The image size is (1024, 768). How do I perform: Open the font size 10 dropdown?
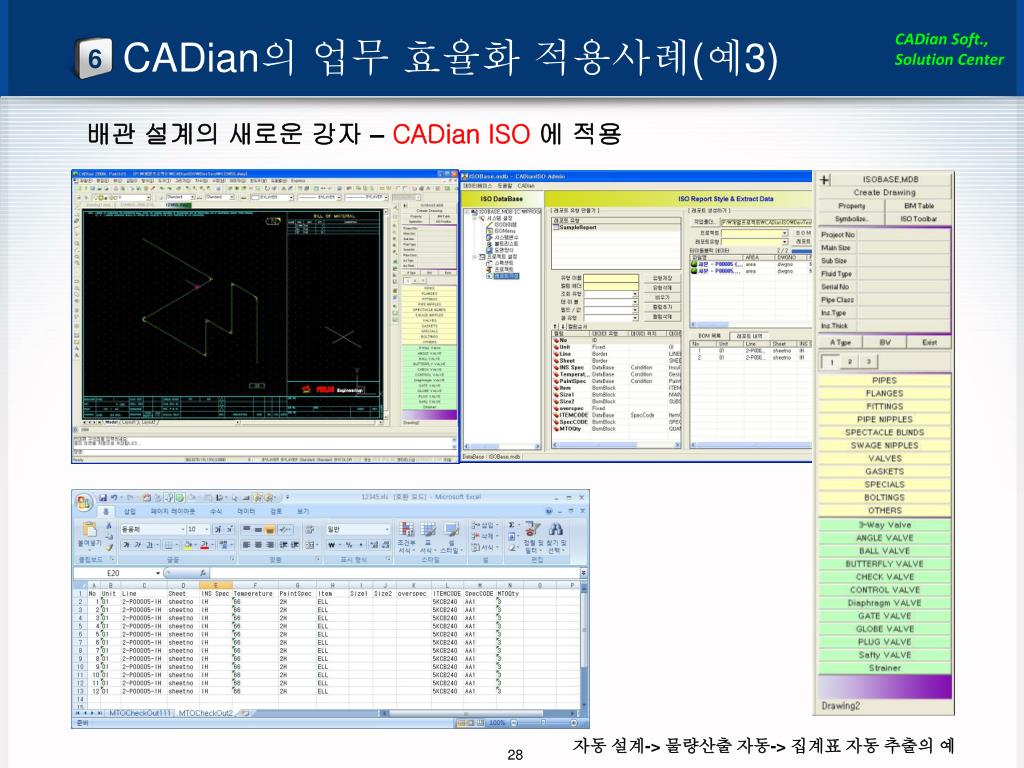click(x=206, y=529)
